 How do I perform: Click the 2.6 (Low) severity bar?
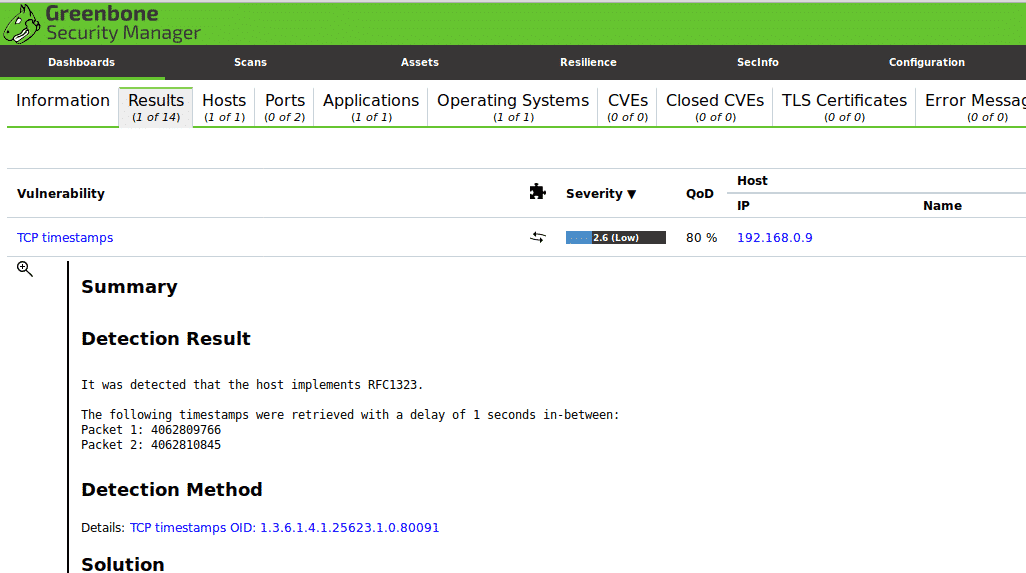coord(615,238)
